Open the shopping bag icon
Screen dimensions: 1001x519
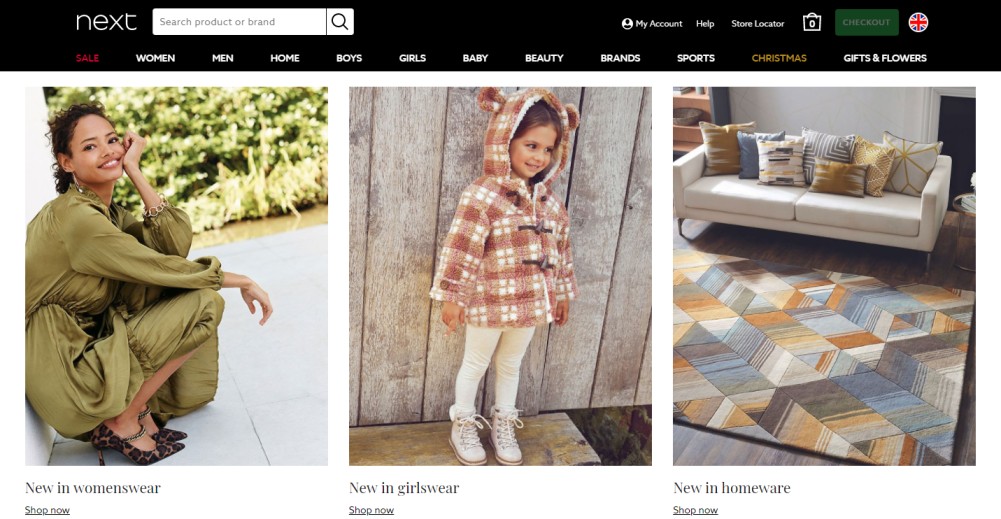click(x=811, y=22)
